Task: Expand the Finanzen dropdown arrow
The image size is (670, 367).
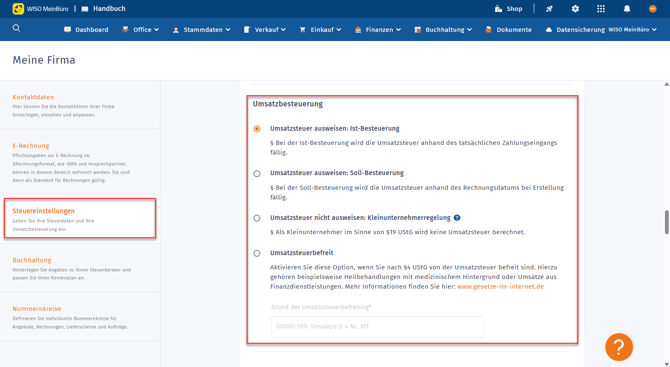Action: tap(398, 29)
